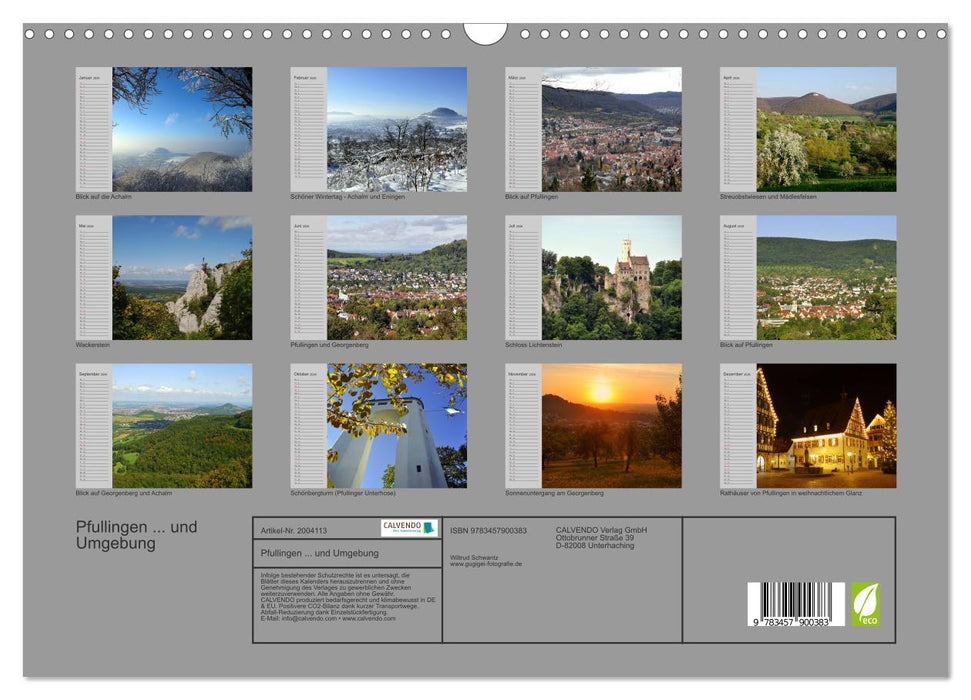The image size is (971, 700).
Task: Click the CALVENDO logo badge
Action: (408, 527)
